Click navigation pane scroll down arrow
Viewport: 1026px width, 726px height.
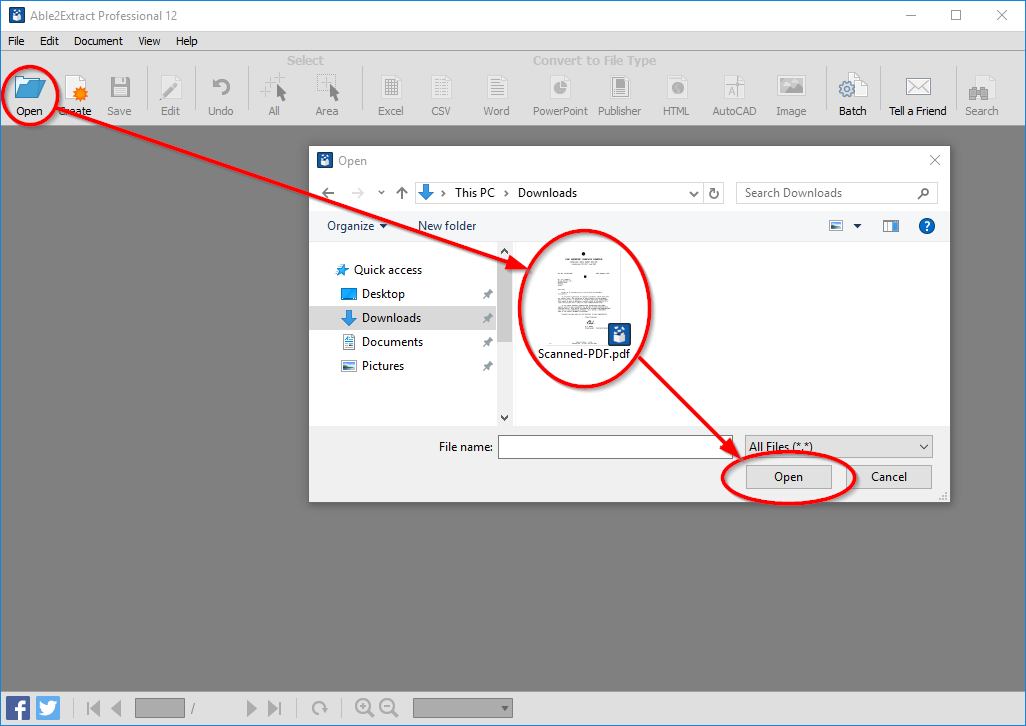[504, 417]
